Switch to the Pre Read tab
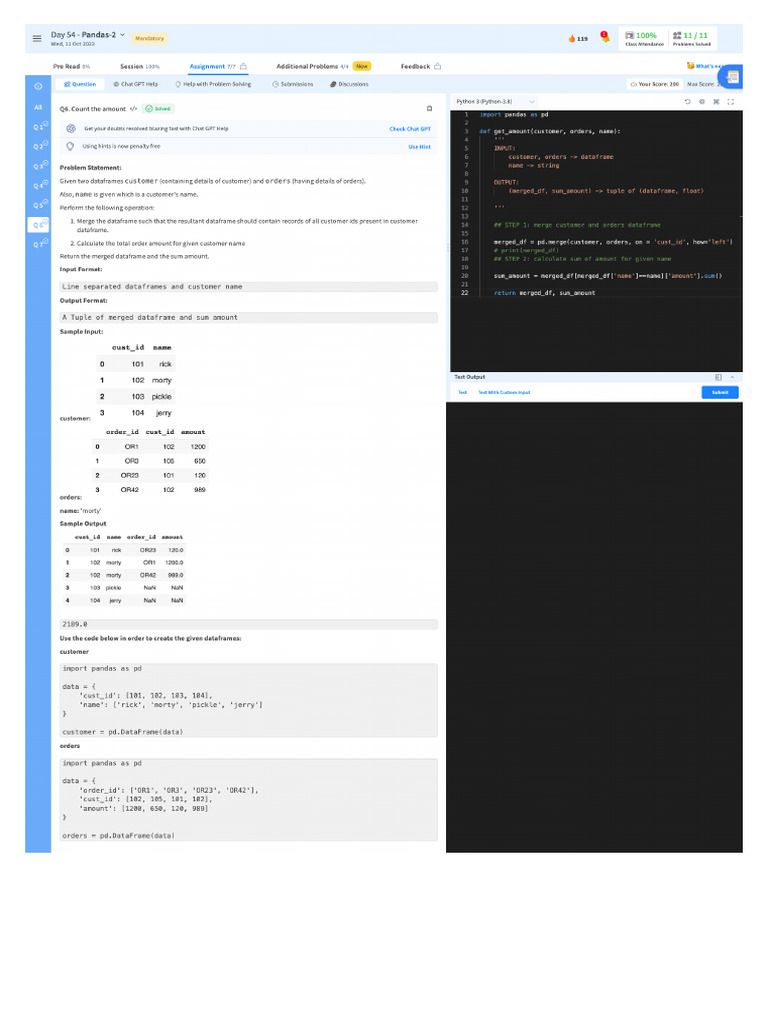768x1024 pixels. click(71, 67)
